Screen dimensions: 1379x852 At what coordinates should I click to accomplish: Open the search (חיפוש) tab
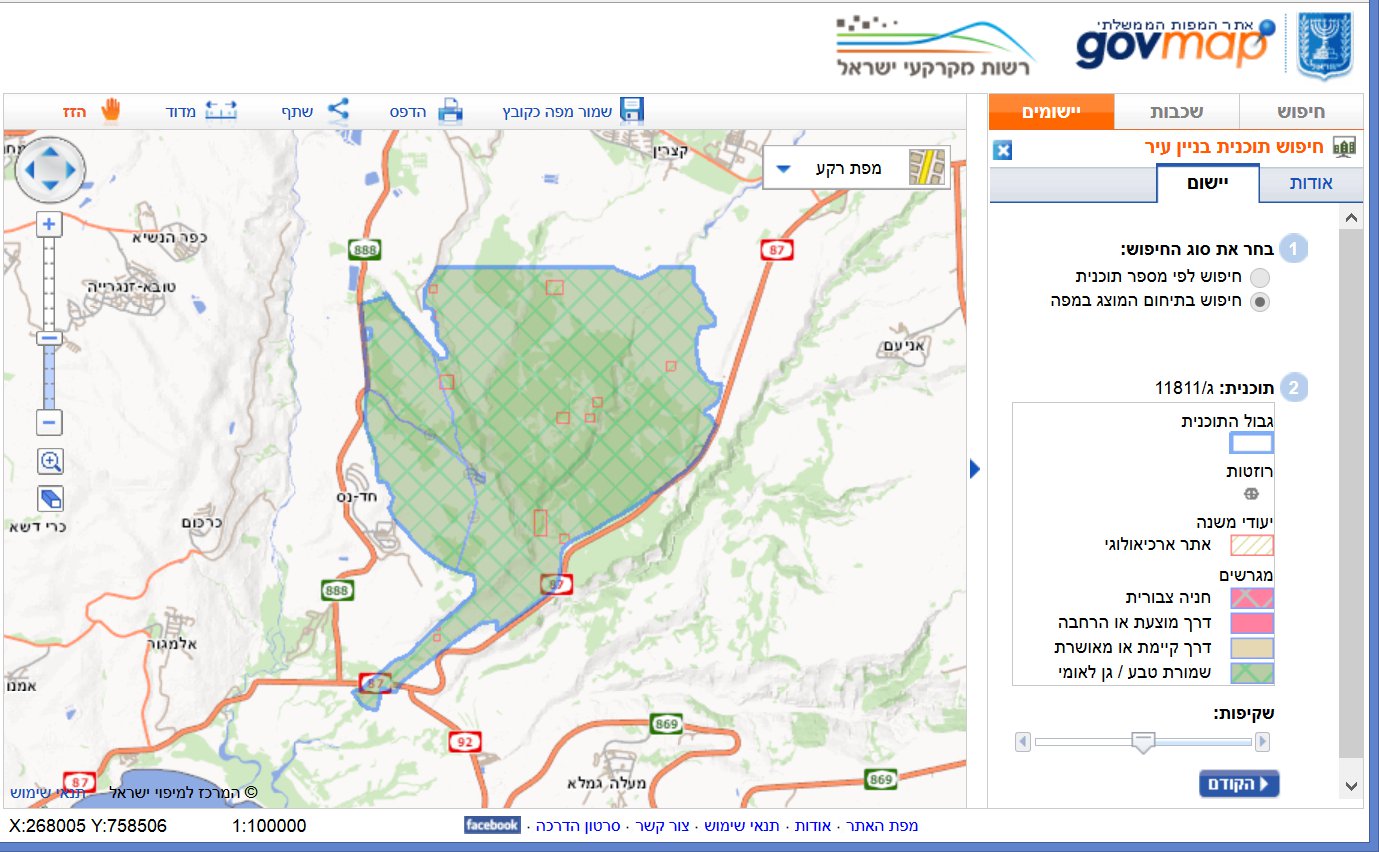tap(1300, 112)
